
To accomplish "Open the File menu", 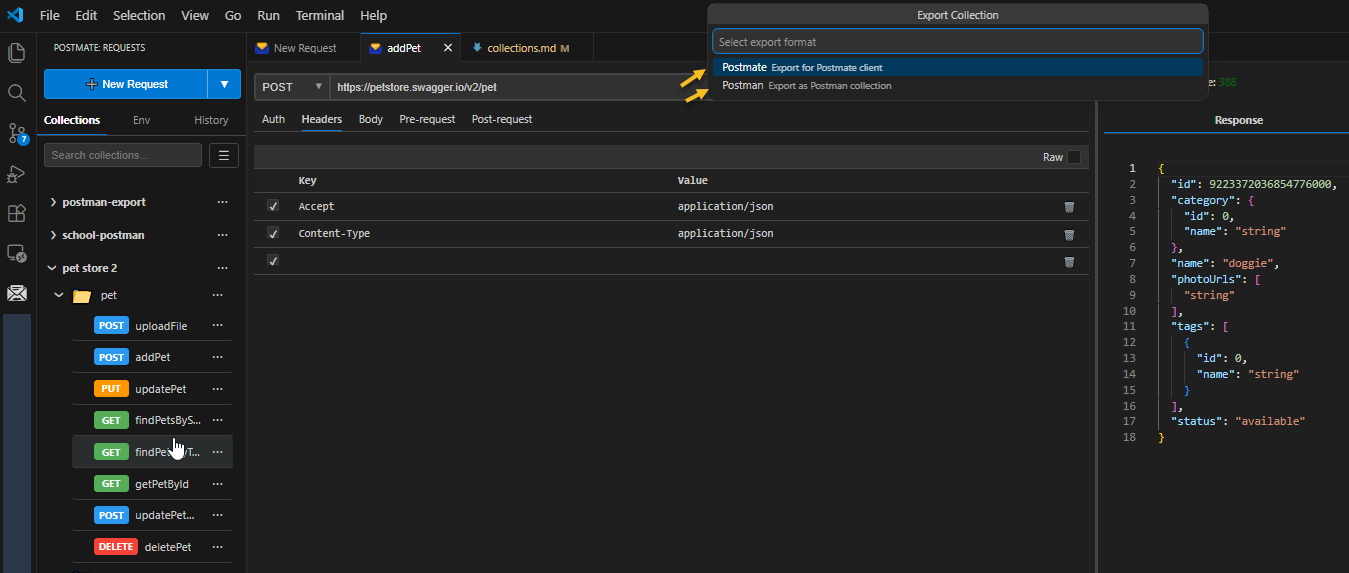I will 50,15.
